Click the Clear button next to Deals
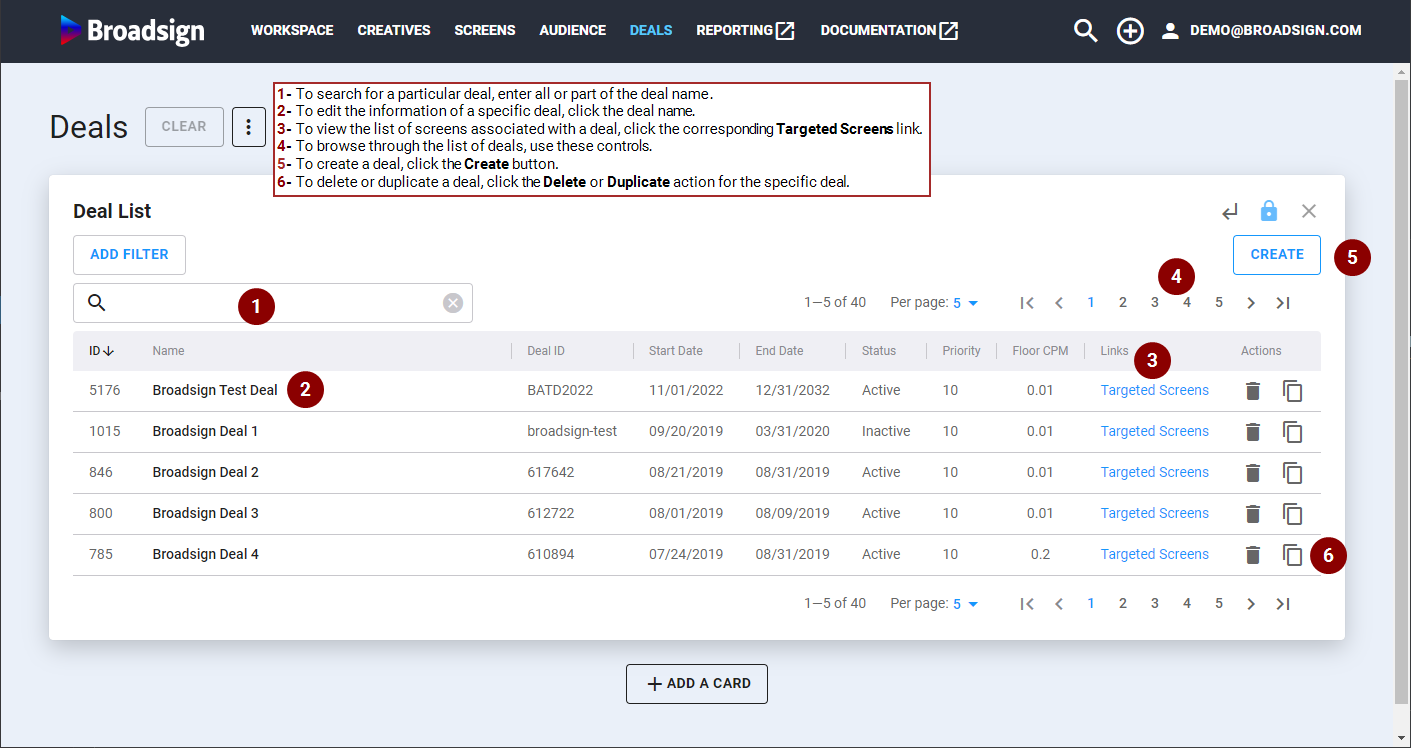The height and width of the screenshot is (748, 1411). coord(184,127)
